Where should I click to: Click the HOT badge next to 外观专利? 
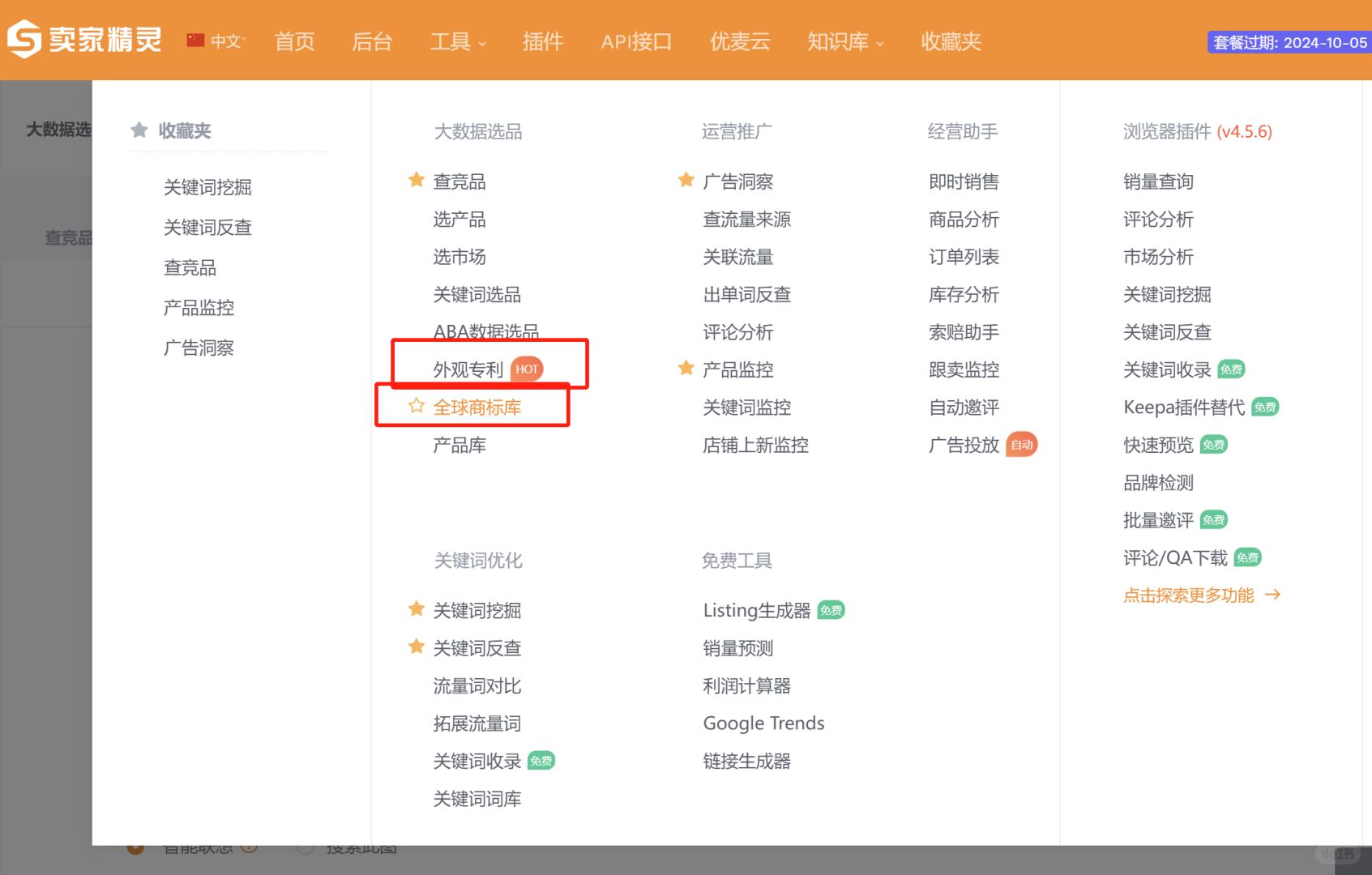pyautogui.click(x=527, y=369)
